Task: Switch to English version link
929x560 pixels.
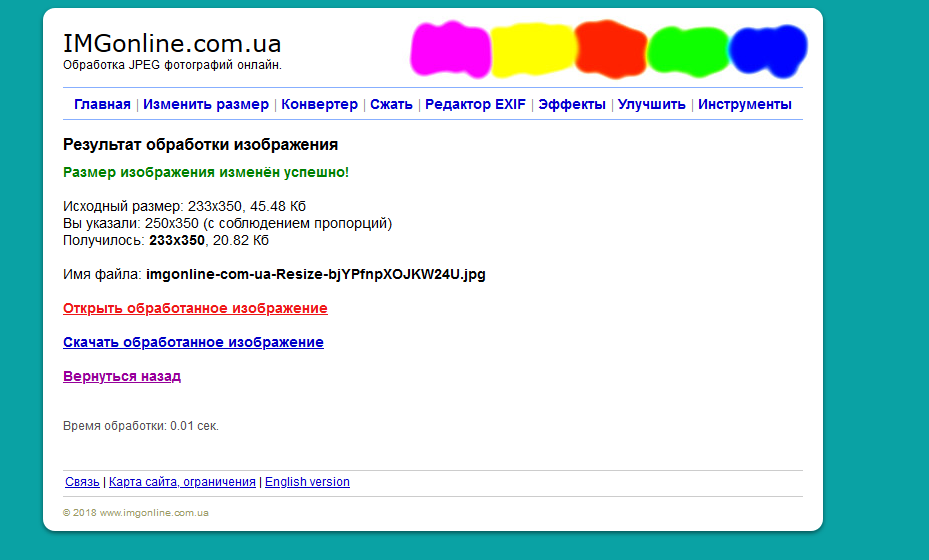Action: [x=307, y=482]
